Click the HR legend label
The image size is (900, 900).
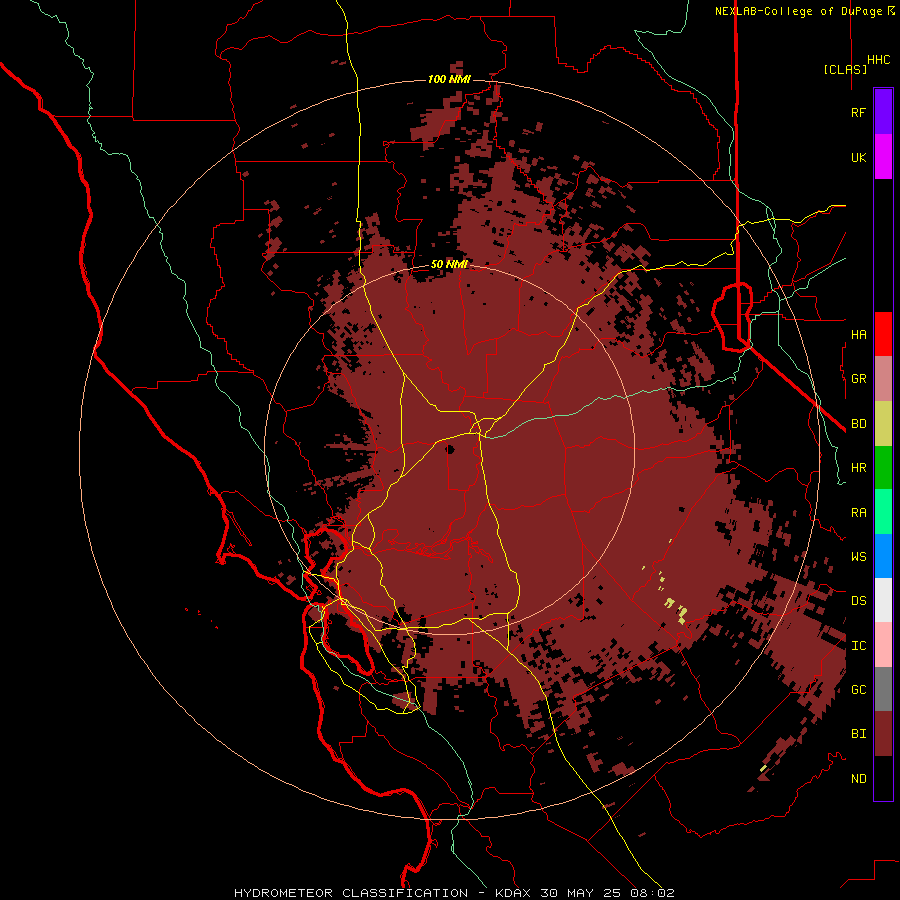858,468
